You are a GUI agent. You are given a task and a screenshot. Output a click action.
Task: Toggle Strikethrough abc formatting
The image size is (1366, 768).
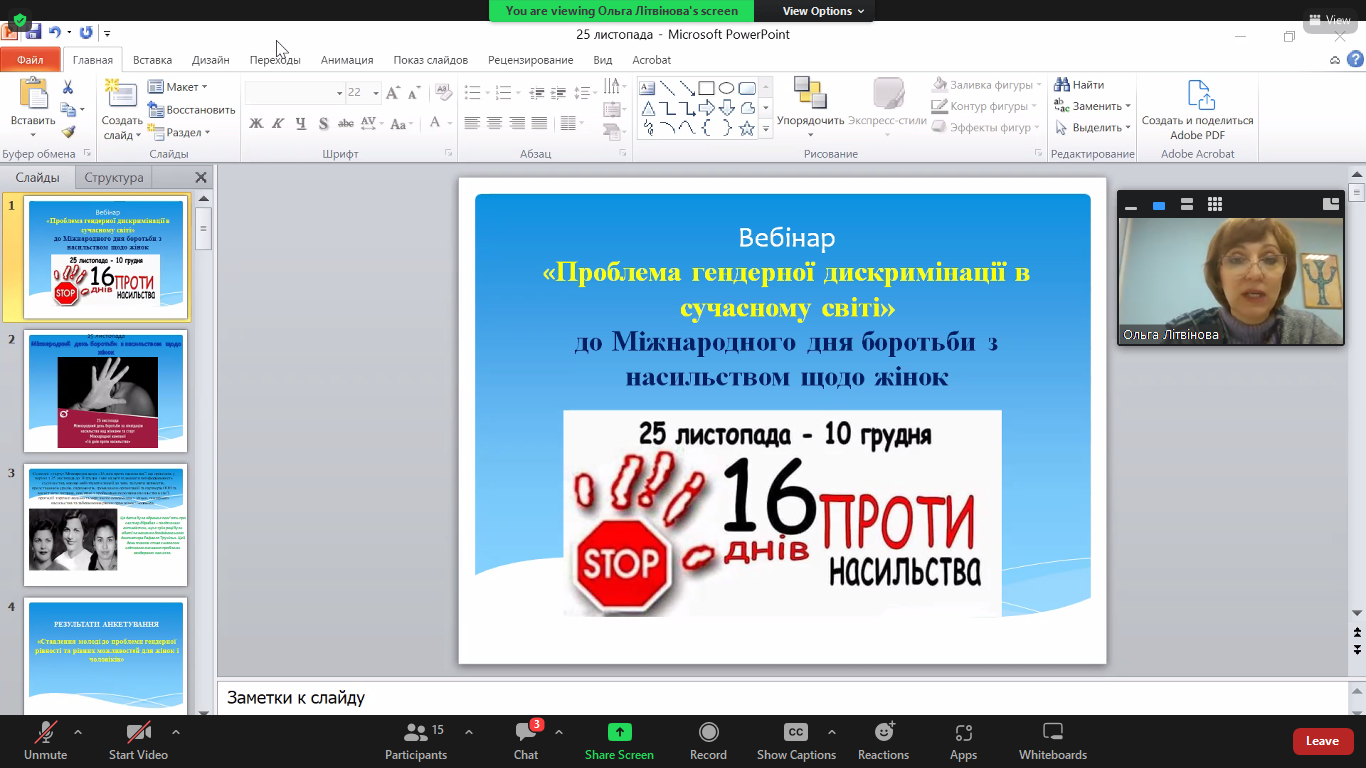(346, 124)
